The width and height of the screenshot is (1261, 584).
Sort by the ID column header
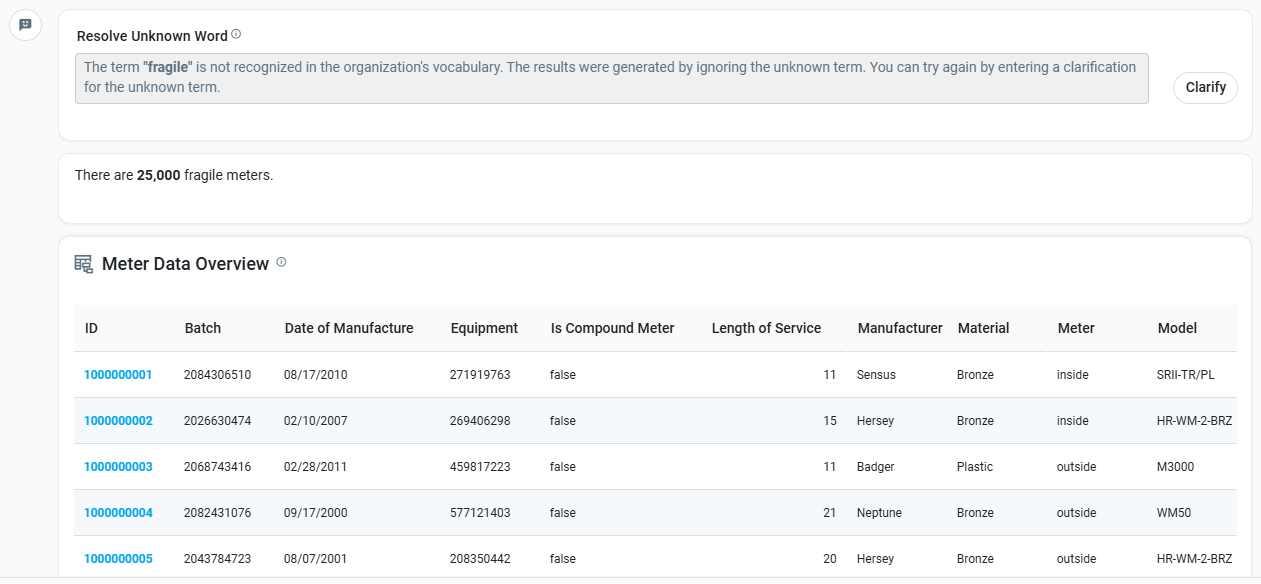pyautogui.click(x=91, y=328)
